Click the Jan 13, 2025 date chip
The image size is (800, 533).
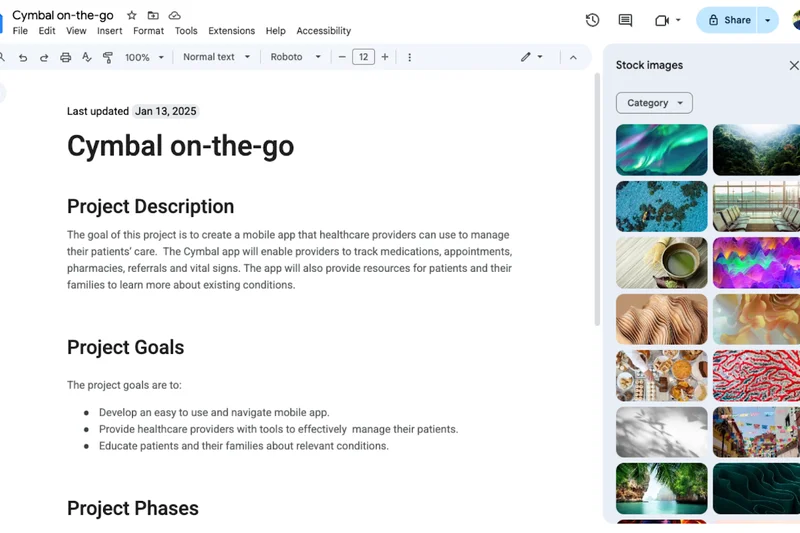(x=165, y=111)
